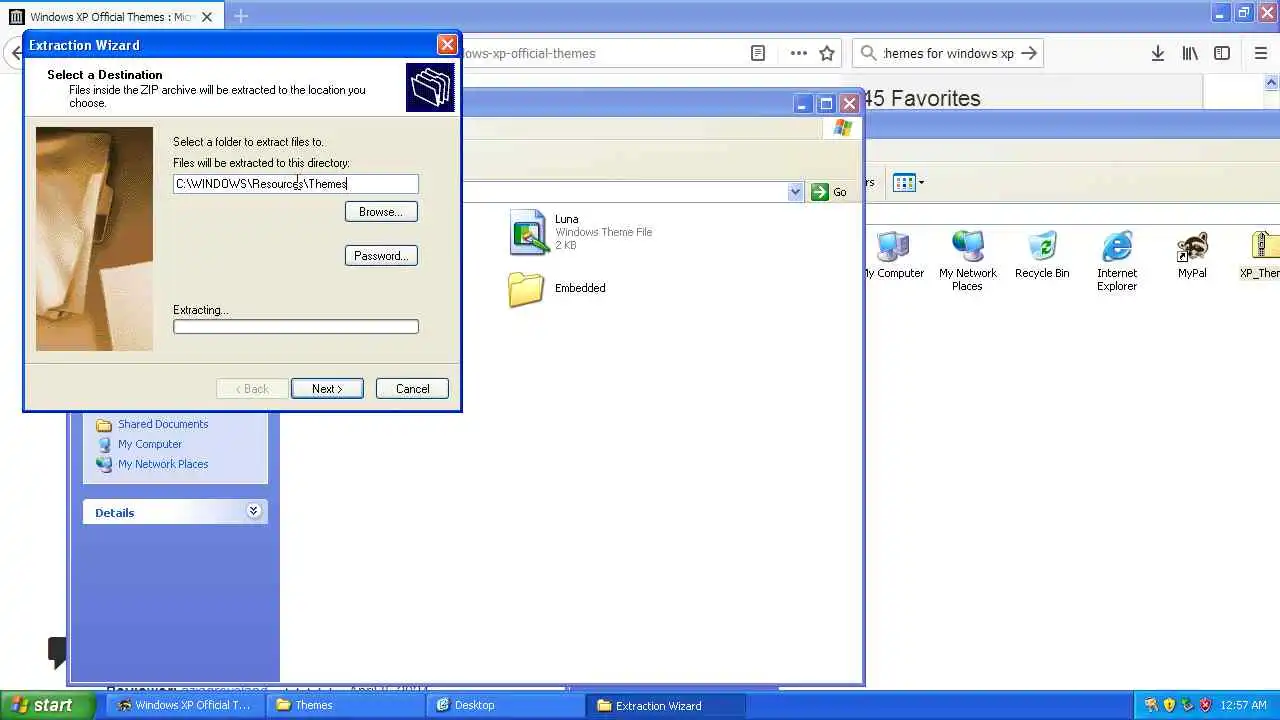The width and height of the screenshot is (1280, 720).
Task: Click the red shield alert tray icon
Action: [1205, 705]
